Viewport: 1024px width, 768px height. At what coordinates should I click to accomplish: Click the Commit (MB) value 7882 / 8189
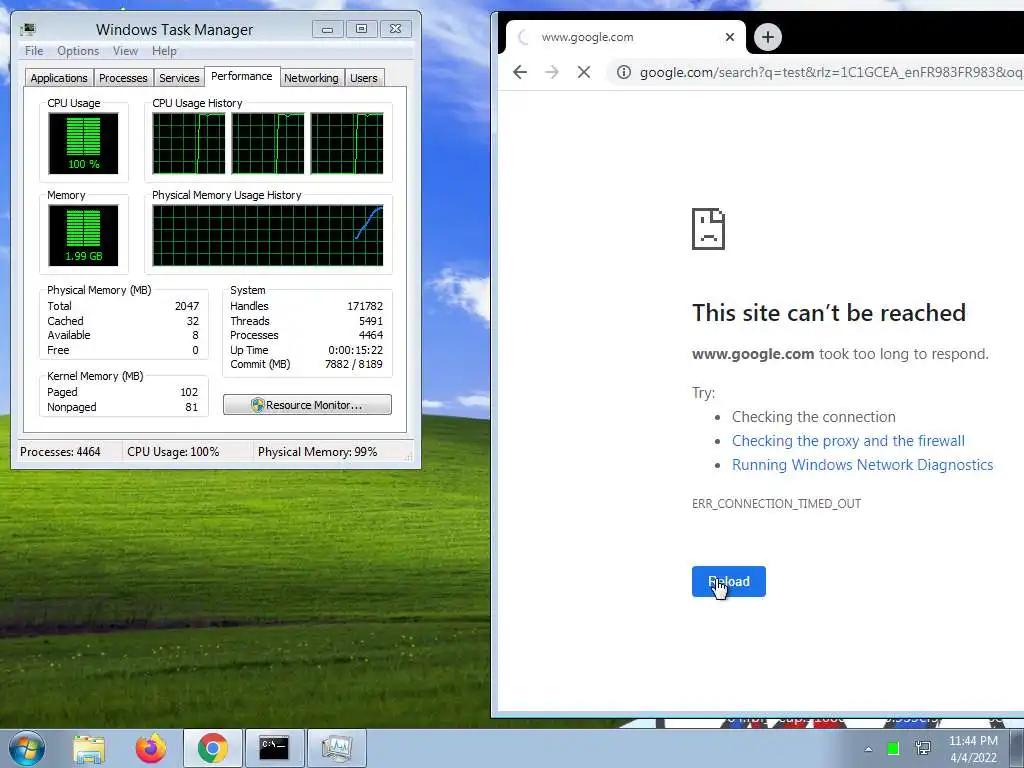[353, 364]
